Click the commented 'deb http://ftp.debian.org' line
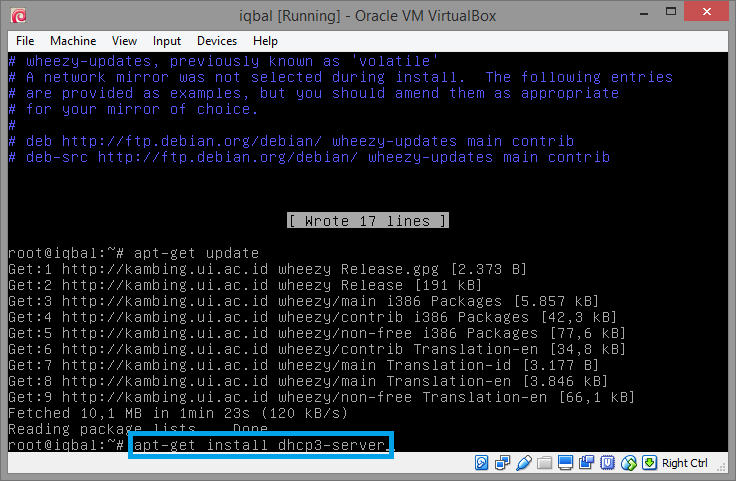736x481 pixels. click(291, 141)
